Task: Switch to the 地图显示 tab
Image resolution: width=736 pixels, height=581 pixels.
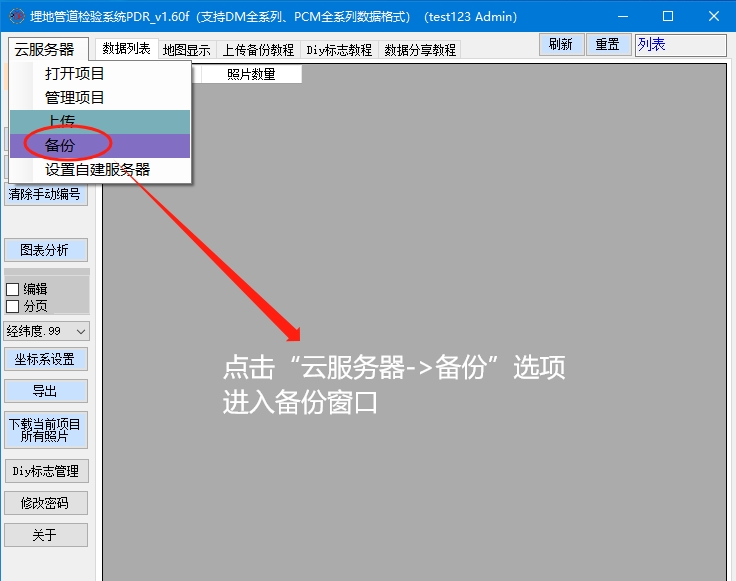Action: pyautogui.click(x=187, y=50)
